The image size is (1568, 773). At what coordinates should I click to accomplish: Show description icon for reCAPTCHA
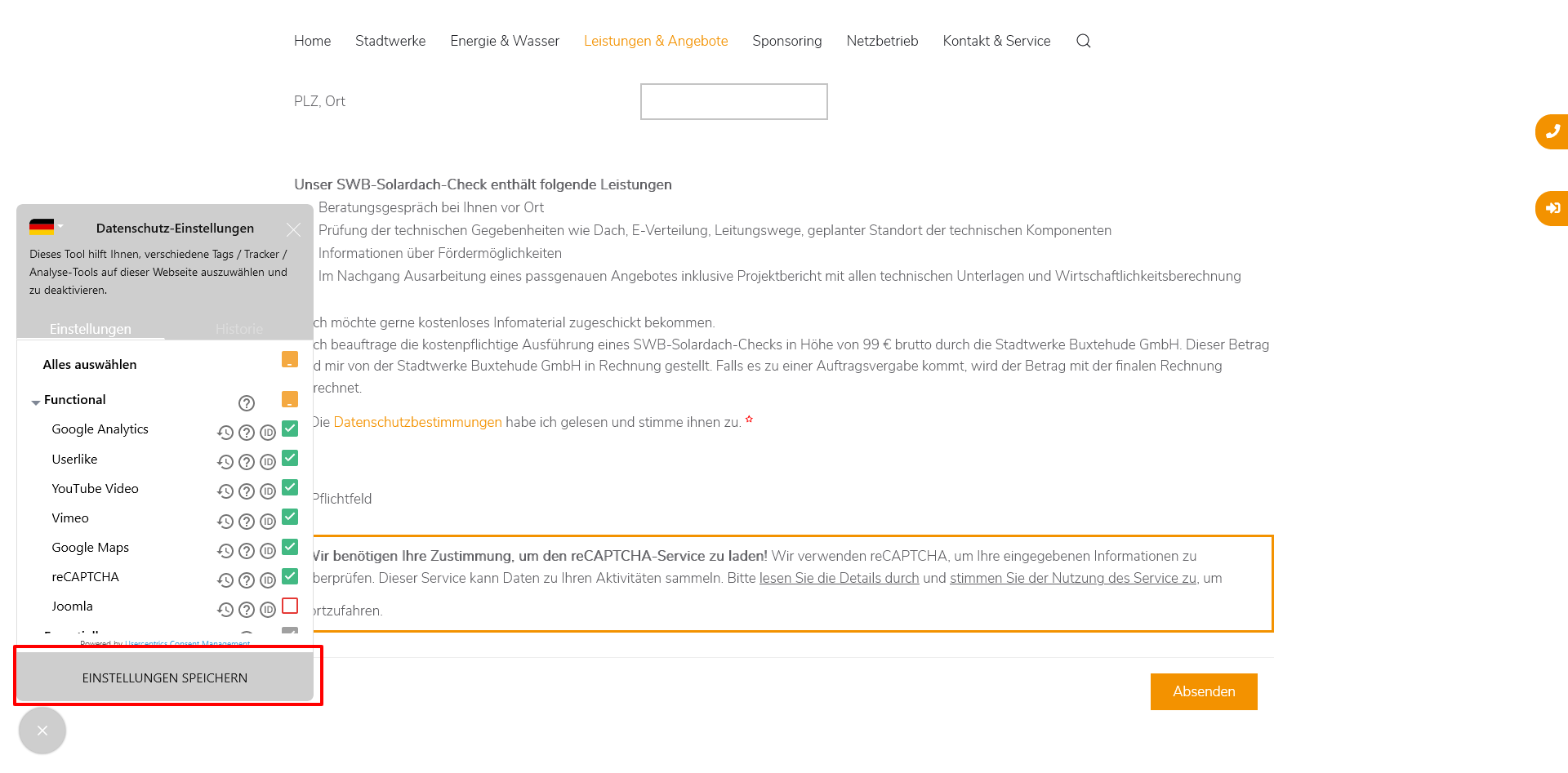tap(247, 580)
